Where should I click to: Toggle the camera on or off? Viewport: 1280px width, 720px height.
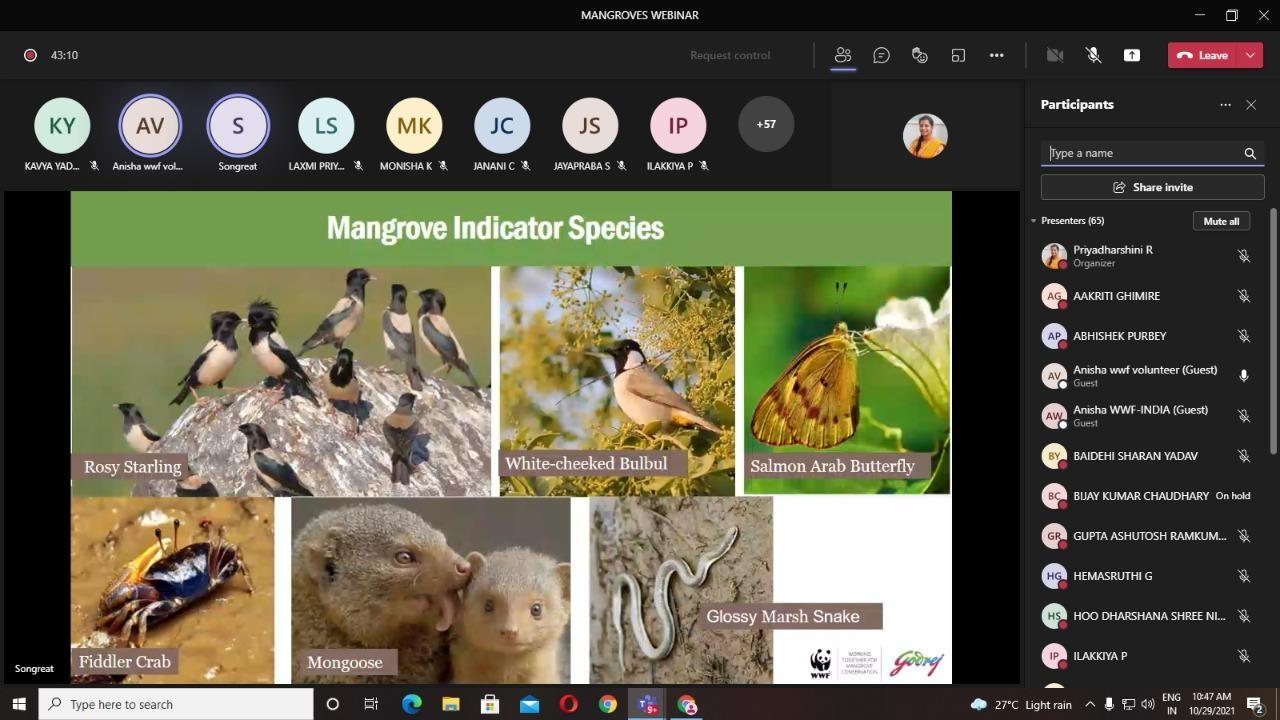click(1054, 55)
